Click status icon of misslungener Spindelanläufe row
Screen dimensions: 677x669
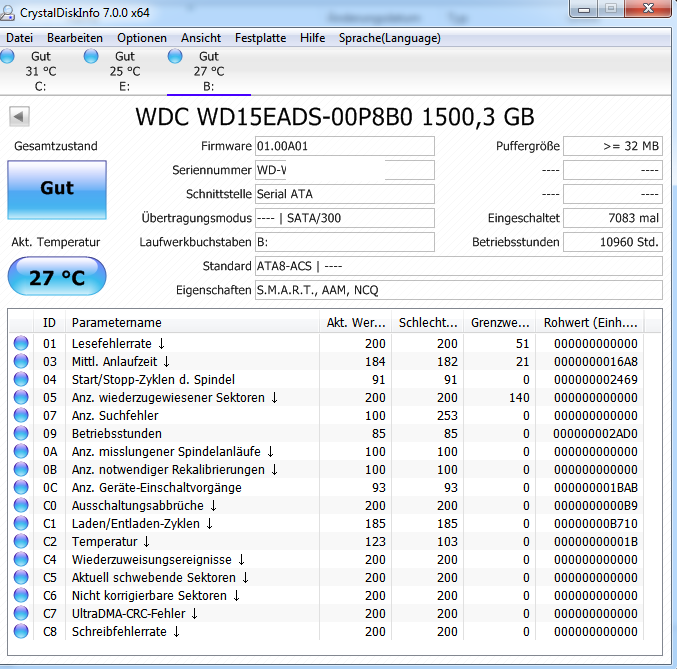tap(21, 451)
